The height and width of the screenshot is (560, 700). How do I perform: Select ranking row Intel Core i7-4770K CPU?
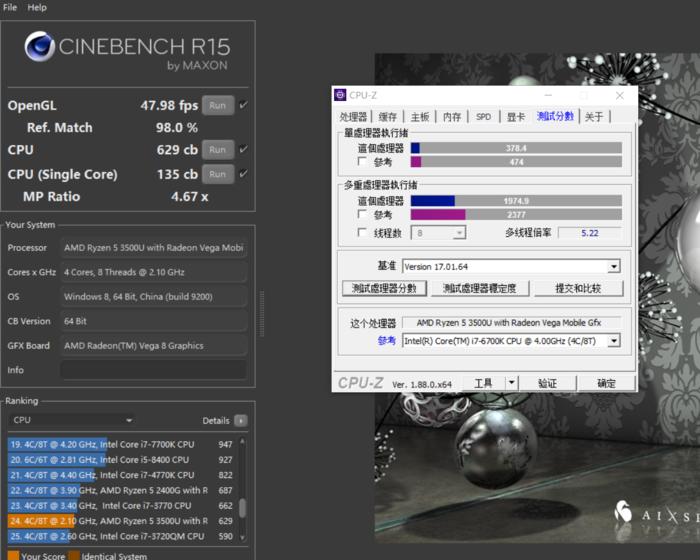[x=121, y=475]
